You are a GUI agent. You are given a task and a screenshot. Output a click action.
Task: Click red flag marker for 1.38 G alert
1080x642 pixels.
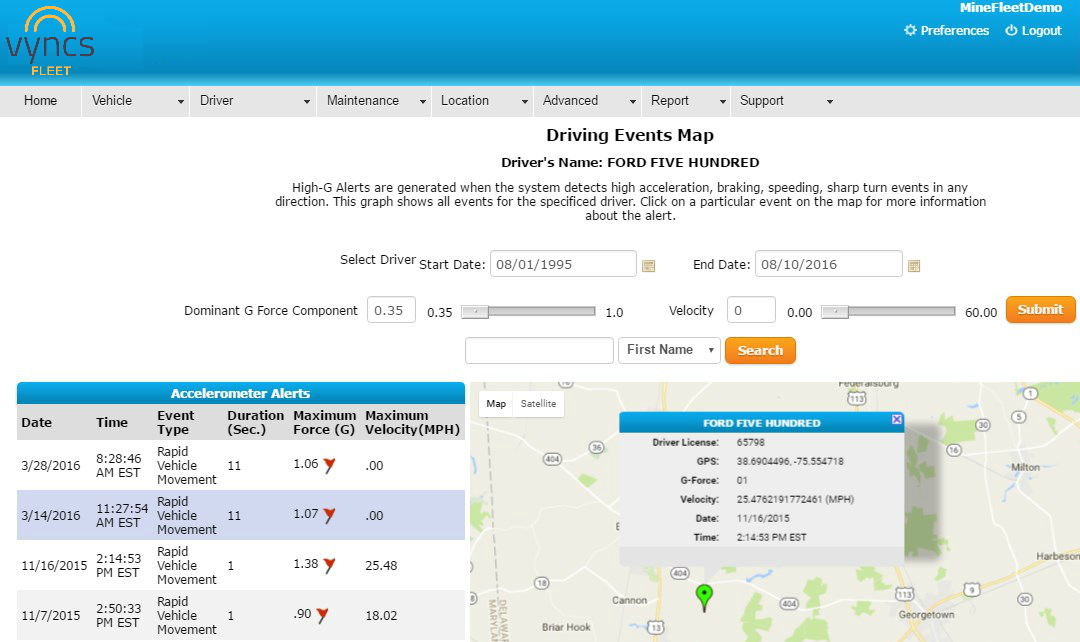click(329, 566)
